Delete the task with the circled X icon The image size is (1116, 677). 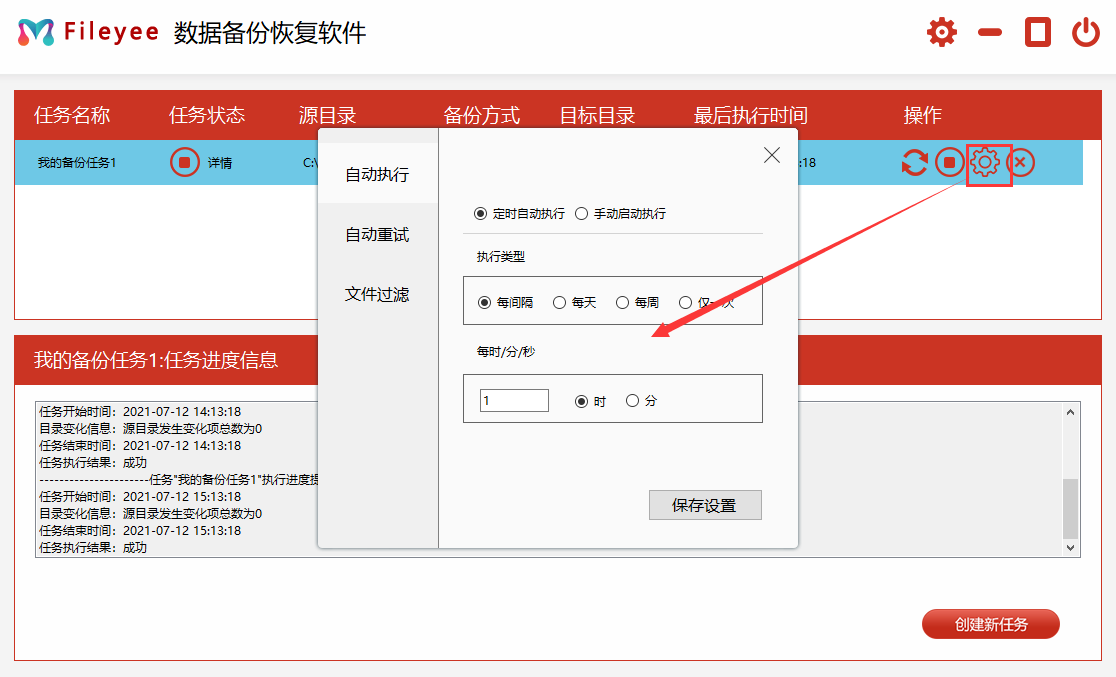pos(1022,162)
